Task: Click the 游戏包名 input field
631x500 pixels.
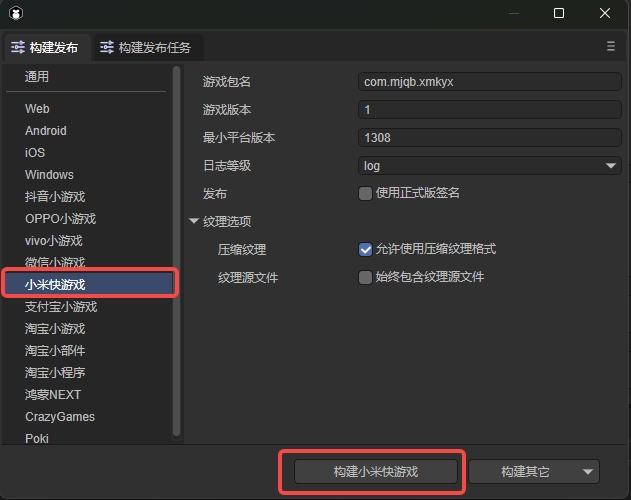Action: (490, 82)
